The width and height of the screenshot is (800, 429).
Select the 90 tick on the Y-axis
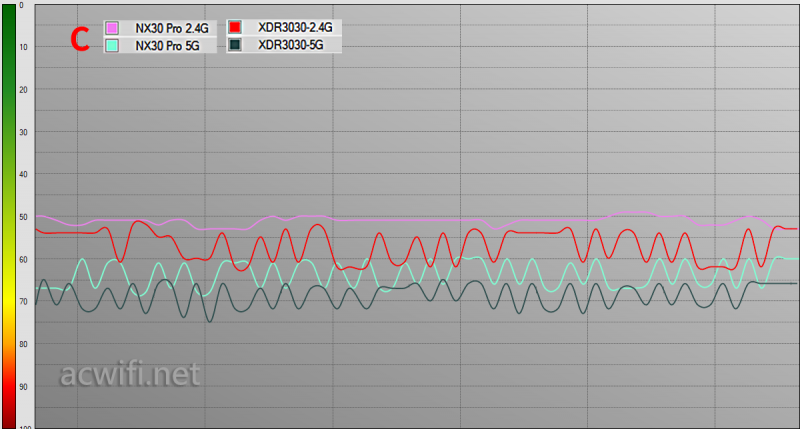[x=23, y=386]
